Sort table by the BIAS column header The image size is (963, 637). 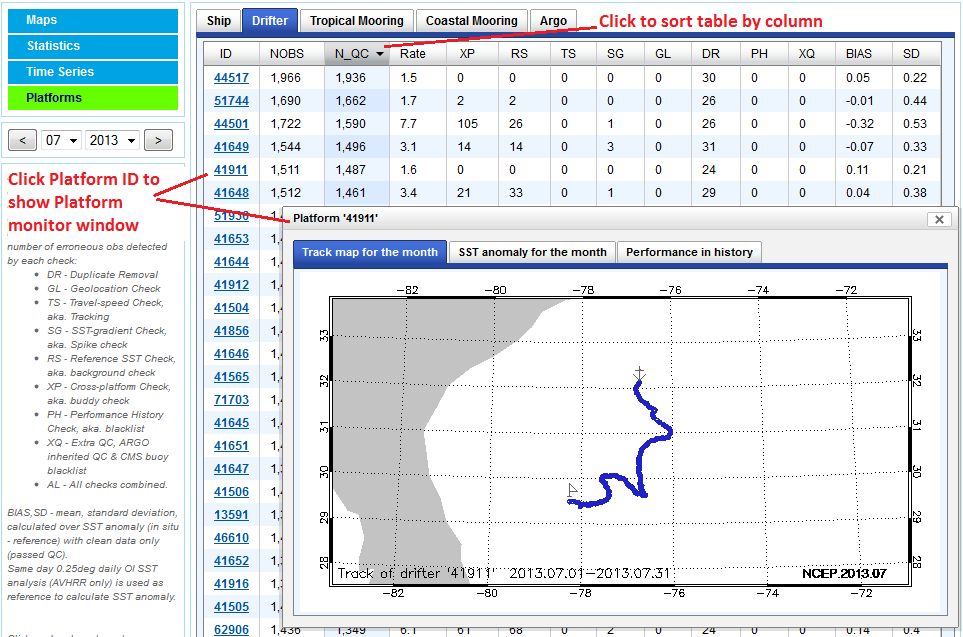point(858,54)
